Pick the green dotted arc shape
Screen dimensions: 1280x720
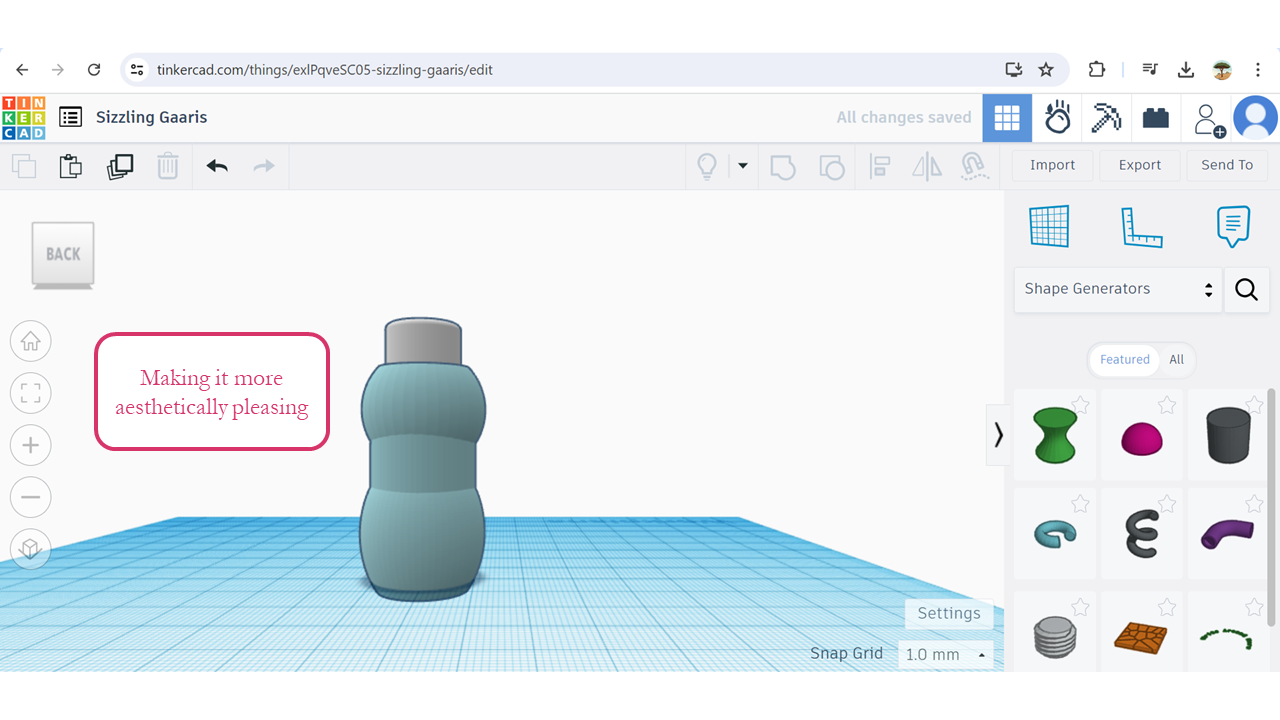[x=1227, y=639]
